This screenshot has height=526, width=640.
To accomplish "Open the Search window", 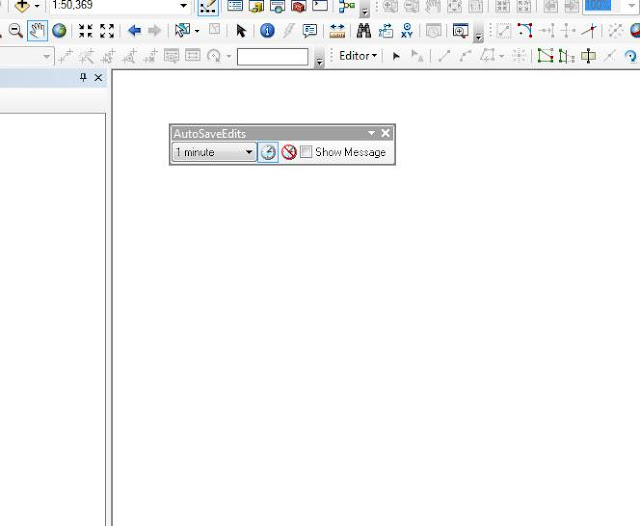I will (x=278, y=6).
